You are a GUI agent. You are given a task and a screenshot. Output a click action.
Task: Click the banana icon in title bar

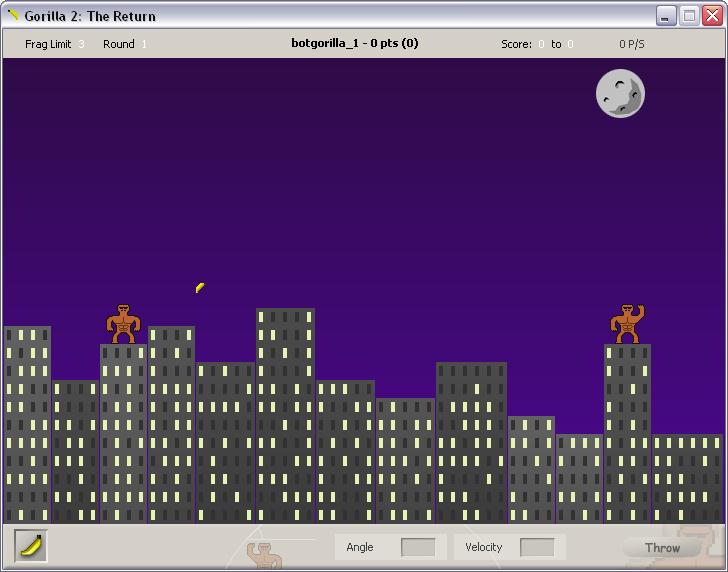pos(13,15)
